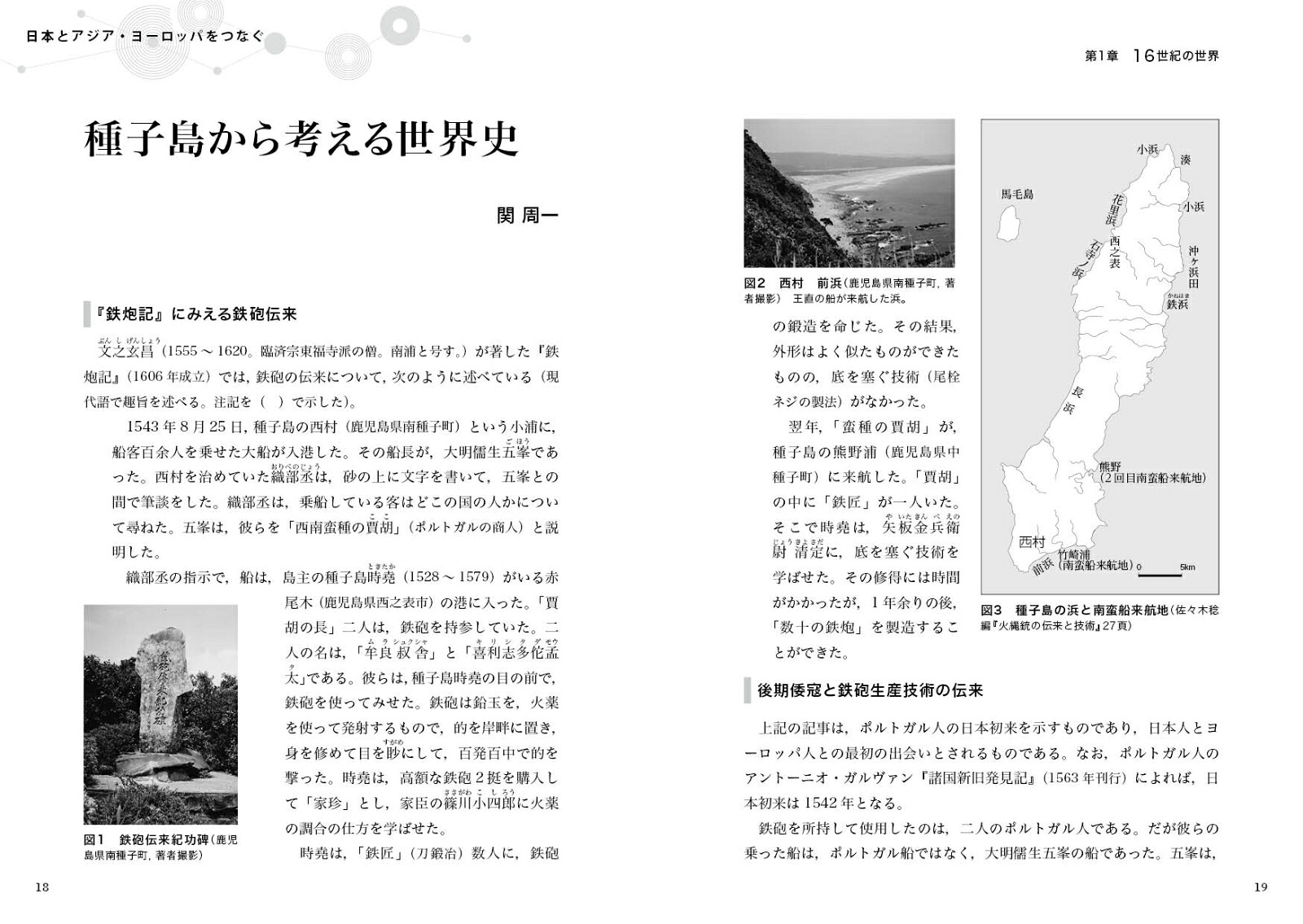Click the caption 図1 鉄砲伝来紀功碑

(160, 847)
